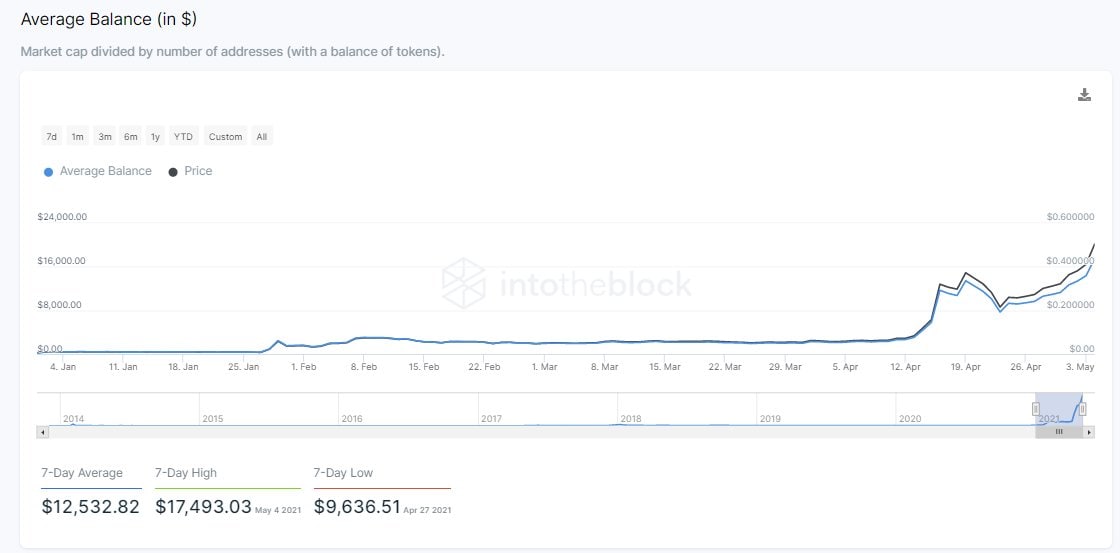Show All historical data
The width and height of the screenshot is (1120, 553).
[x=262, y=137]
